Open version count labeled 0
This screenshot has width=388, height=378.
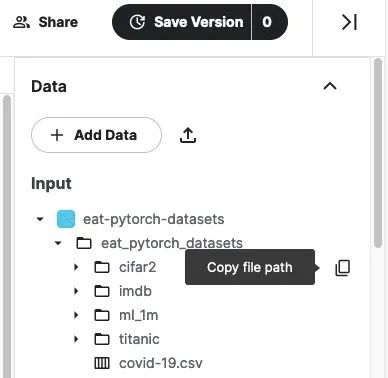[270, 22]
